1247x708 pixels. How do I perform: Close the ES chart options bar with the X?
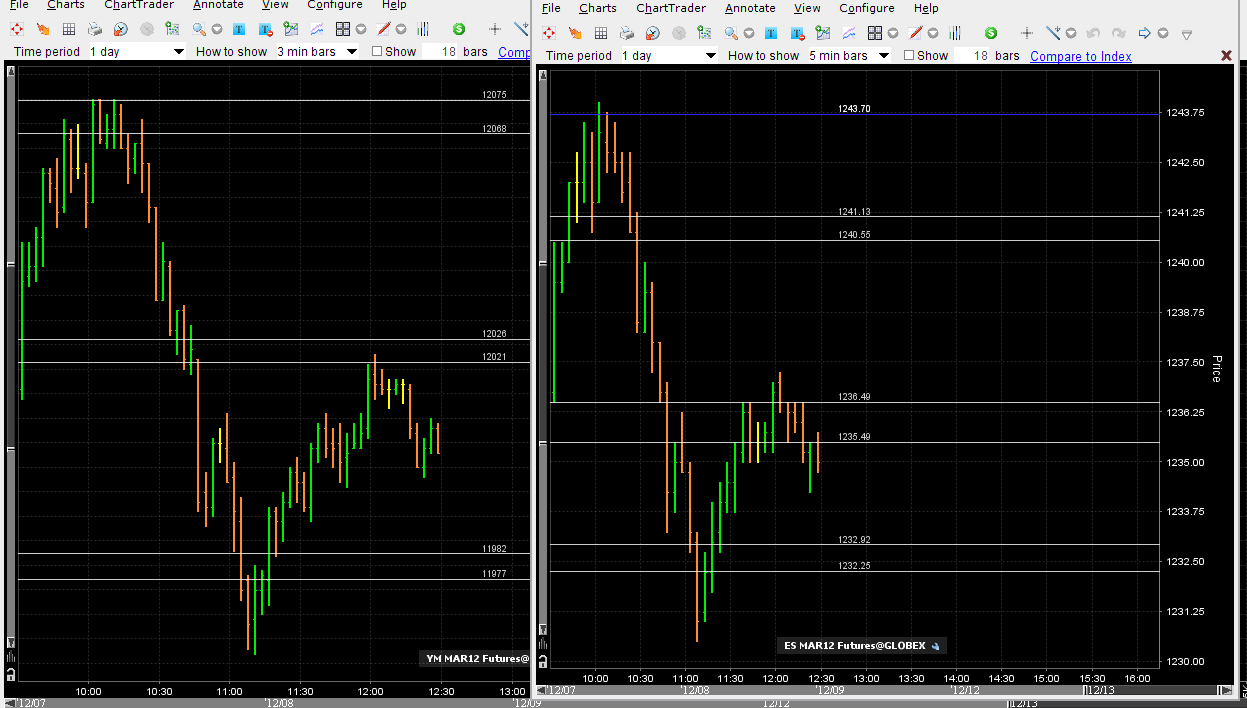point(1225,56)
